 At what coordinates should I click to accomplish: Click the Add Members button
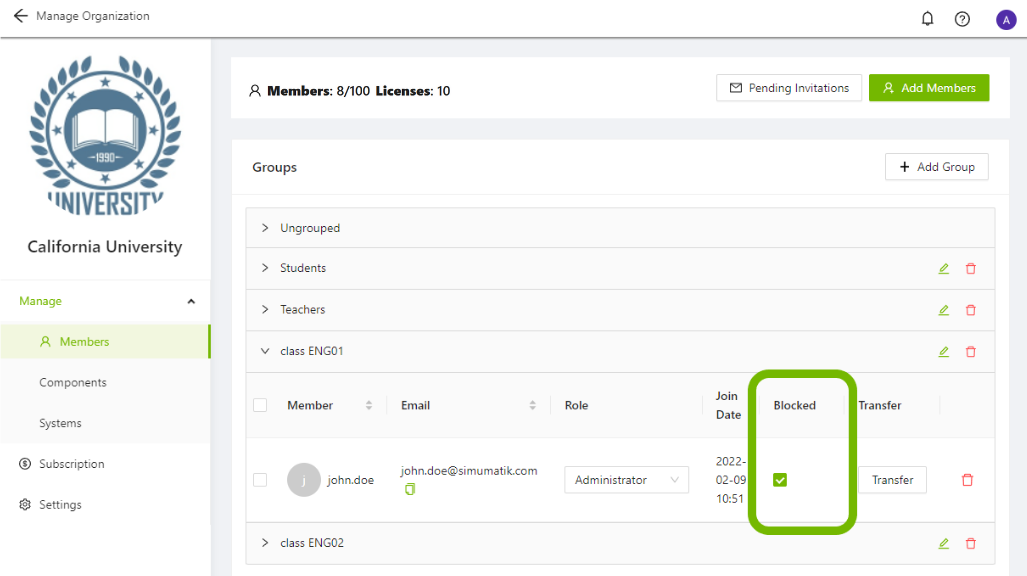(x=928, y=88)
